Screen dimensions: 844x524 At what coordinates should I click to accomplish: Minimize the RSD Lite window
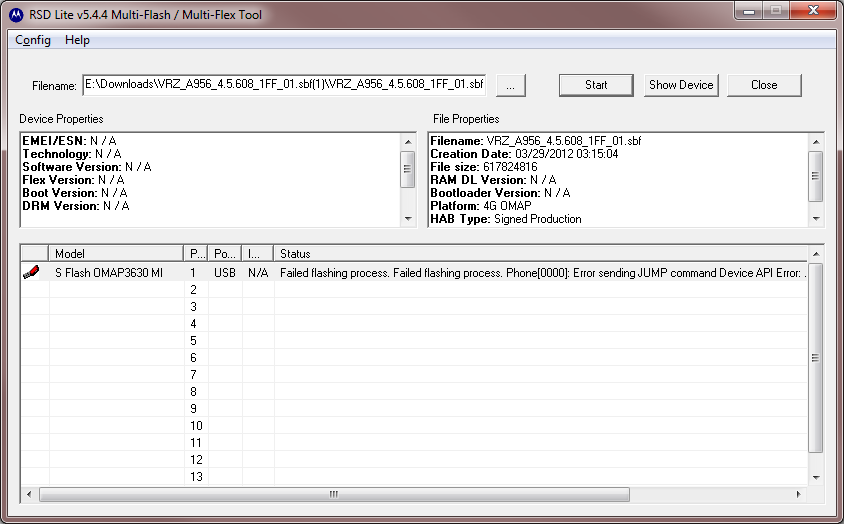click(x=749, y=10)
